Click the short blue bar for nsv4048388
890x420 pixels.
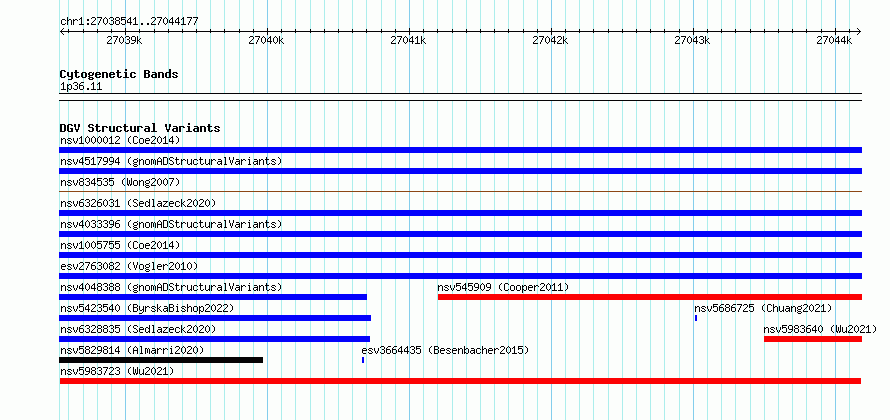(213, 297)
